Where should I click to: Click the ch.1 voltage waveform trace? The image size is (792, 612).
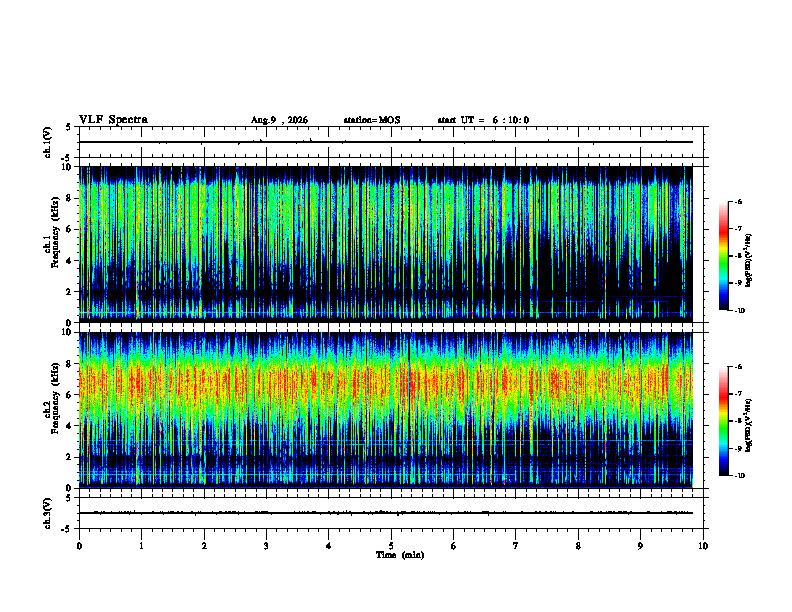386,142
